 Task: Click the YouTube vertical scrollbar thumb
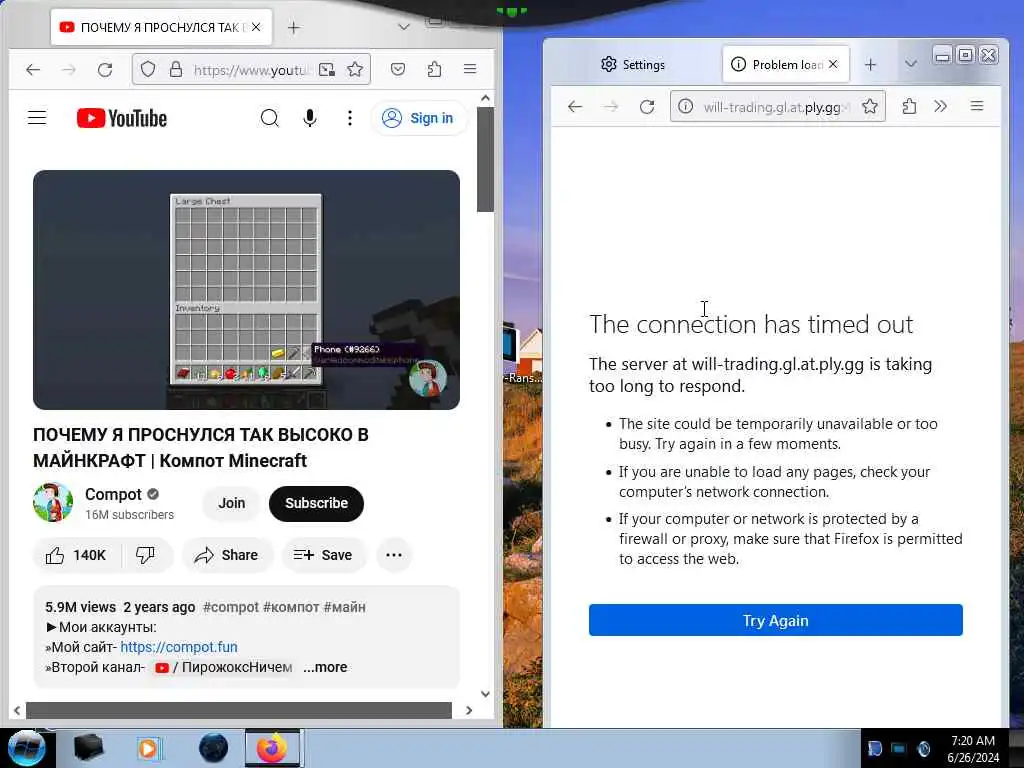[485, 159]
